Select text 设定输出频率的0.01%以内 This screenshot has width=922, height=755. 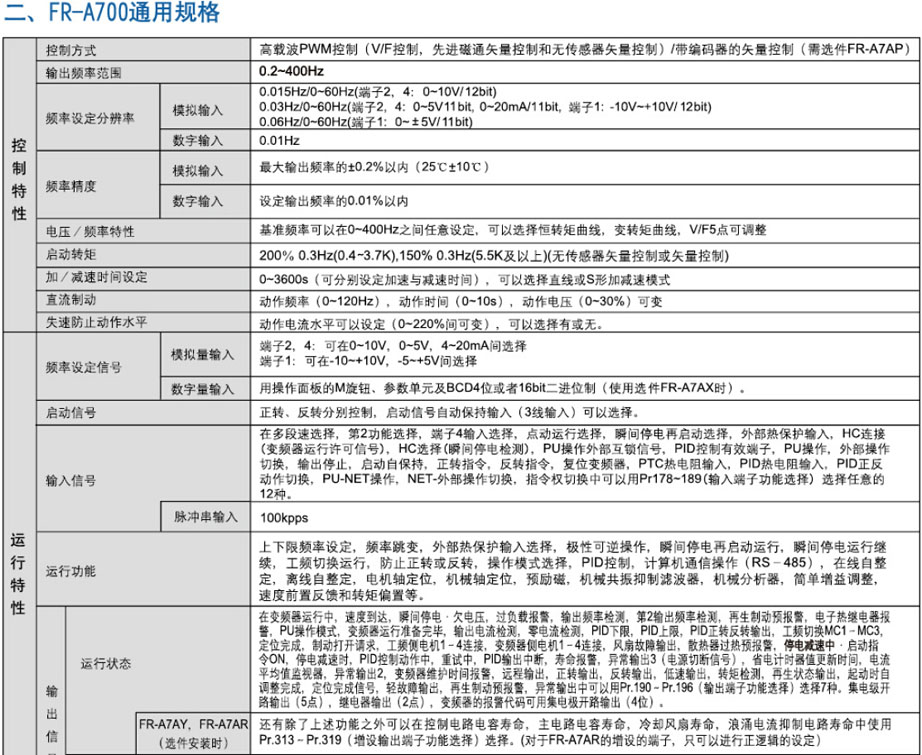(334, 201)
